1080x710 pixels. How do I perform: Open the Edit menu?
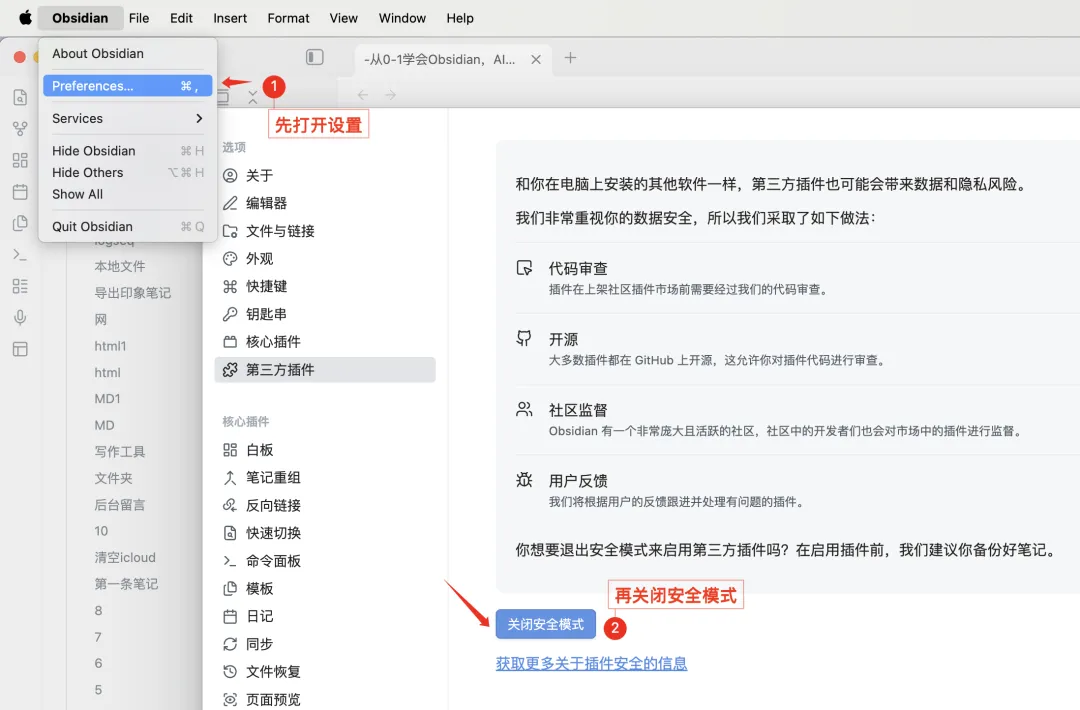[x=181, y=18]
